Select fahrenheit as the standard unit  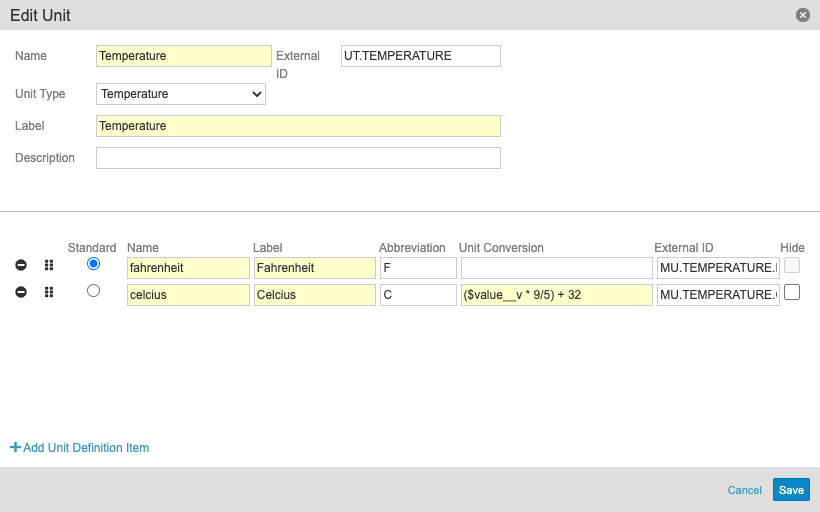tap(94, 264)
